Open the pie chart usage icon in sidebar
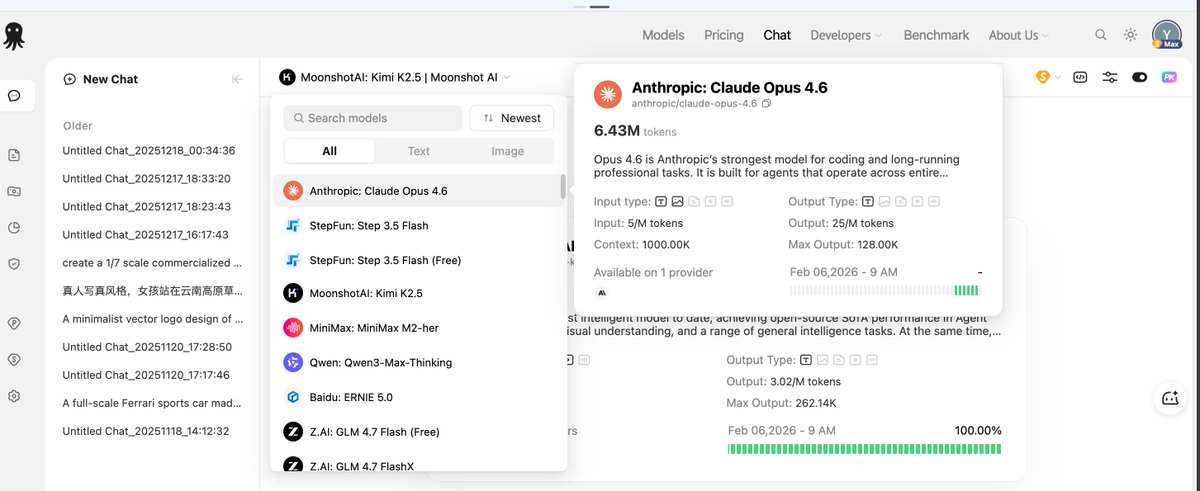The width and height of the screenshot is (1200, 491). point(14,227)
